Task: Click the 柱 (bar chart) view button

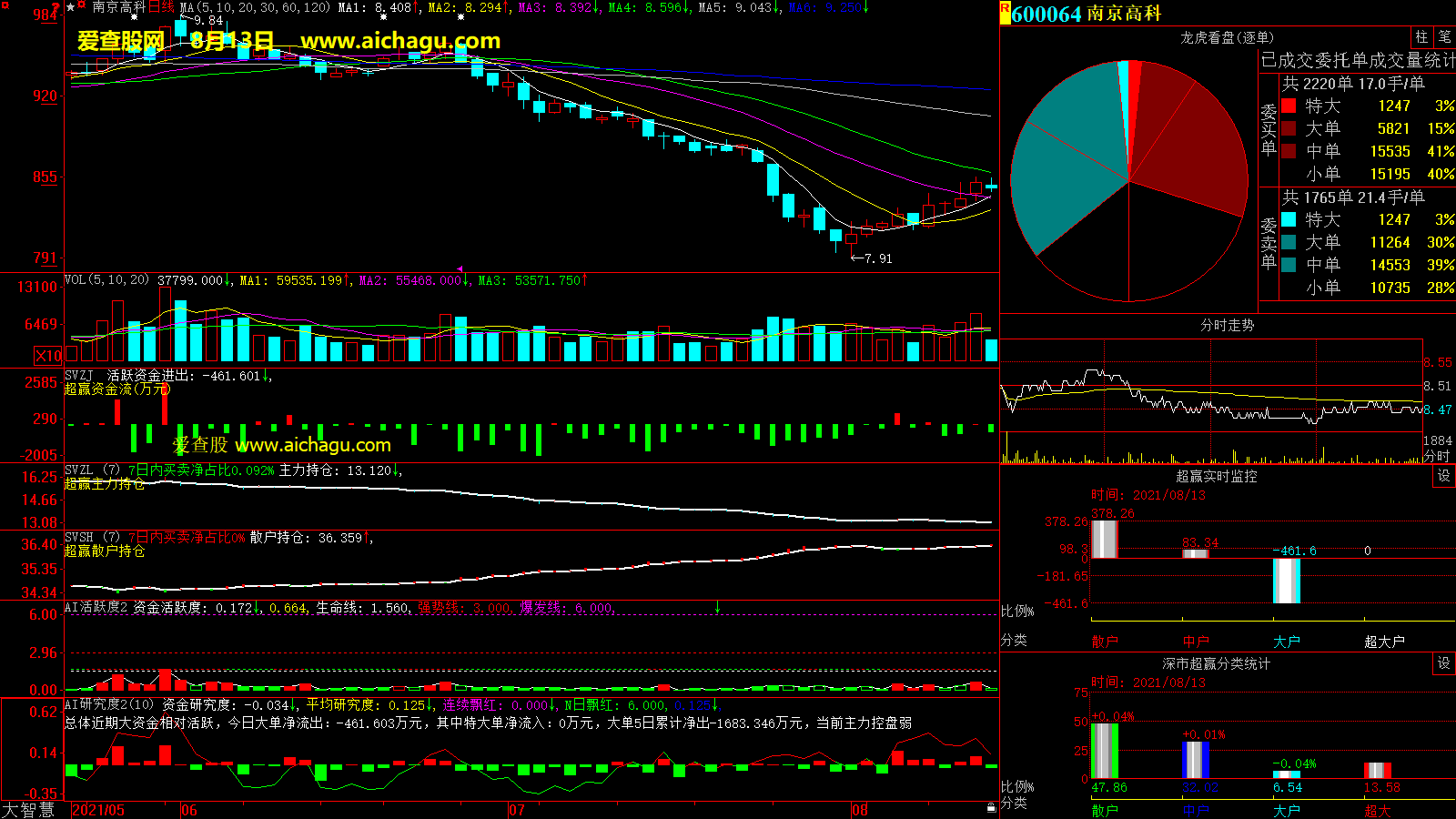Action: 1421,37
